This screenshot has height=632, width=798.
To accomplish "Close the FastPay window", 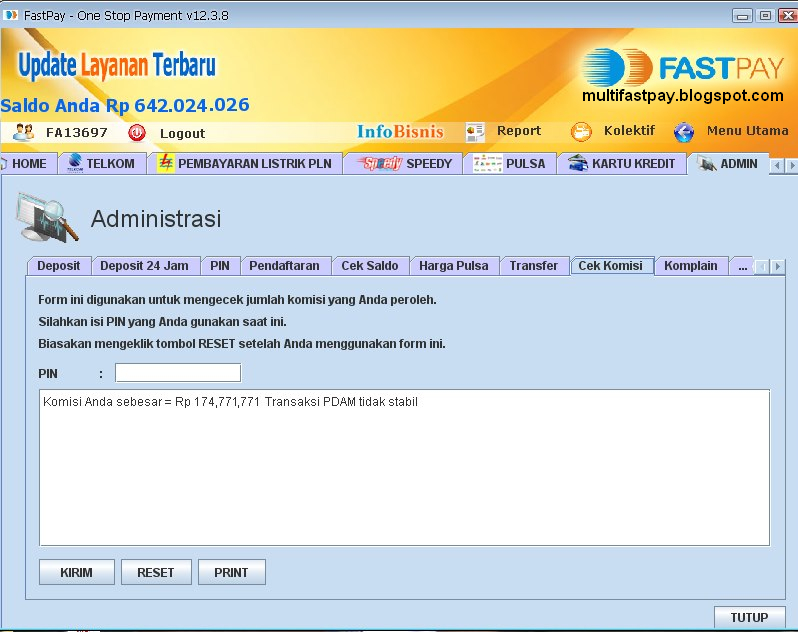I will (788, 16).
